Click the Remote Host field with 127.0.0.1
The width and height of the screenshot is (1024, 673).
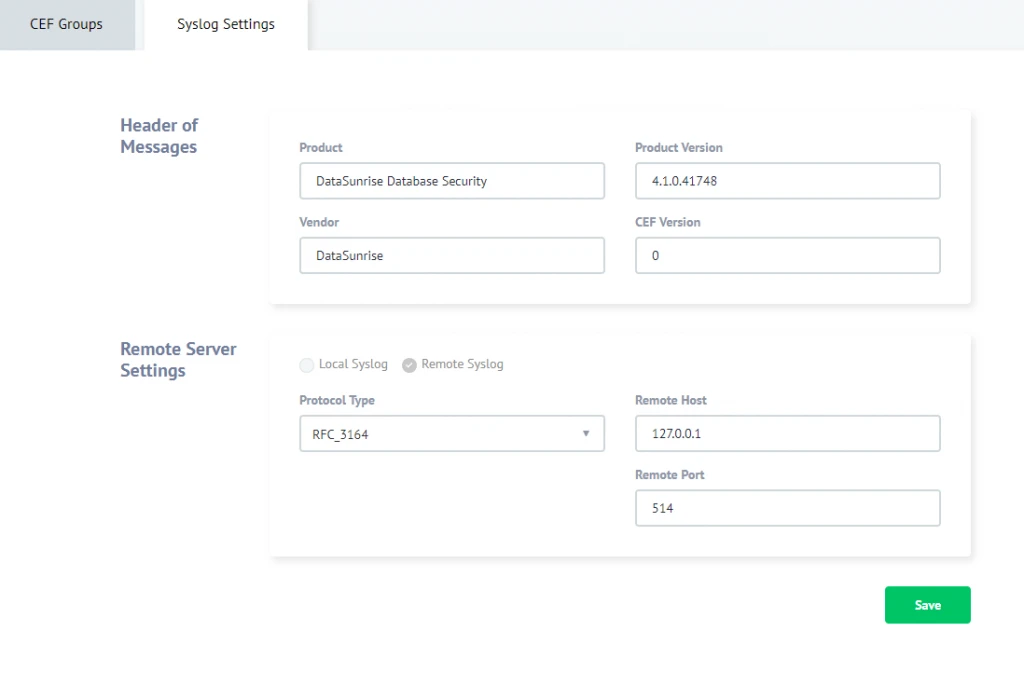pyautogui.click(x=787, y=434)
